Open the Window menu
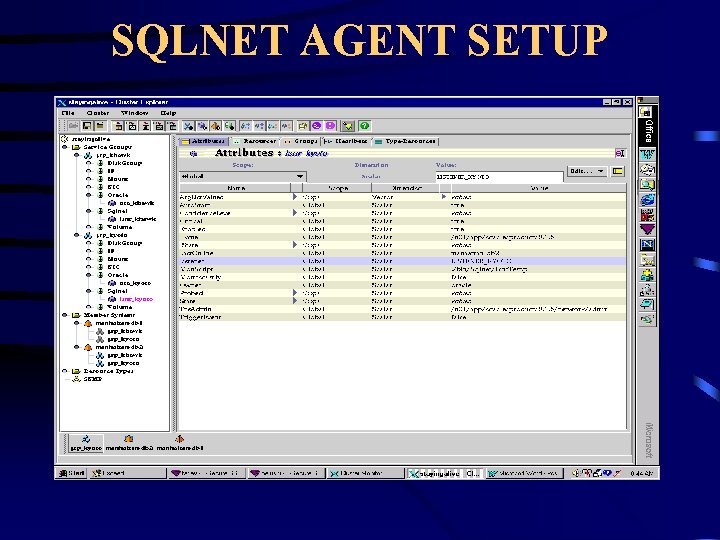 point(135,113)
